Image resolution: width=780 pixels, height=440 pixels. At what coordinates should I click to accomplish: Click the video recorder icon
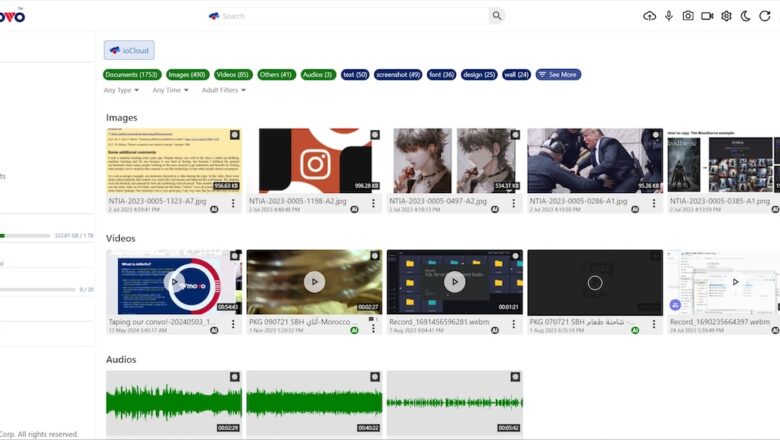tap(707, 16)
